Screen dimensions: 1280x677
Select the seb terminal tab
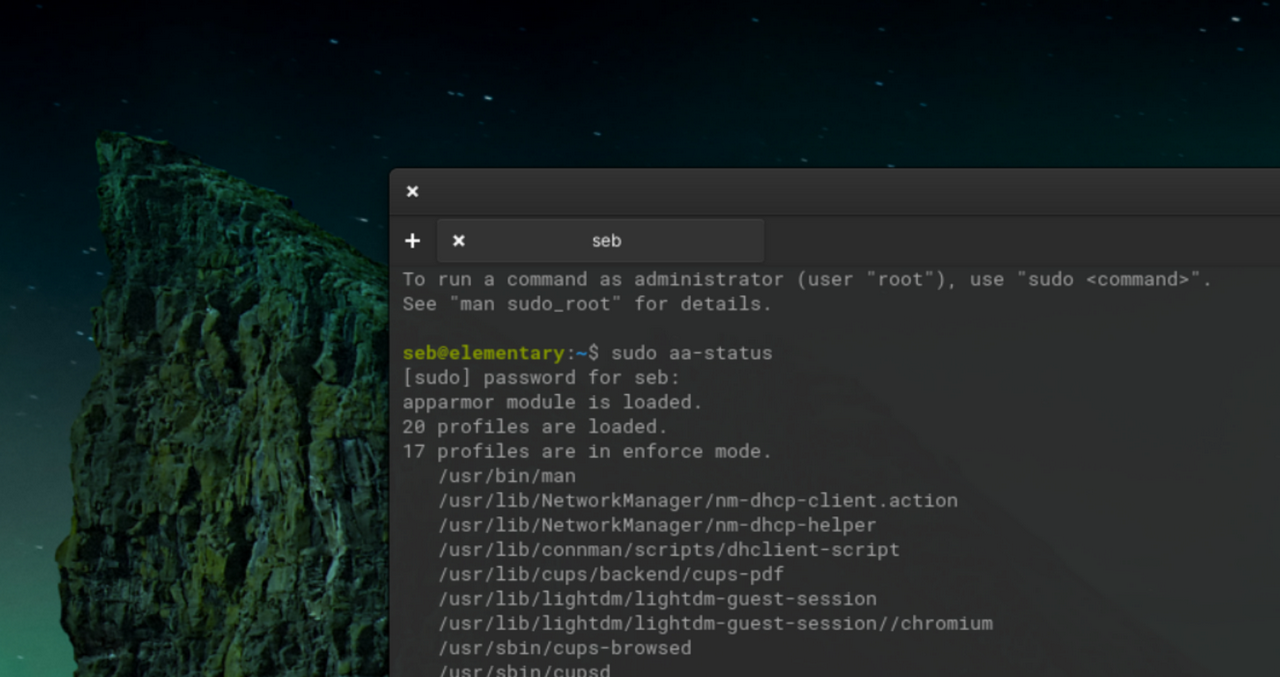click(x=606, y=241)
